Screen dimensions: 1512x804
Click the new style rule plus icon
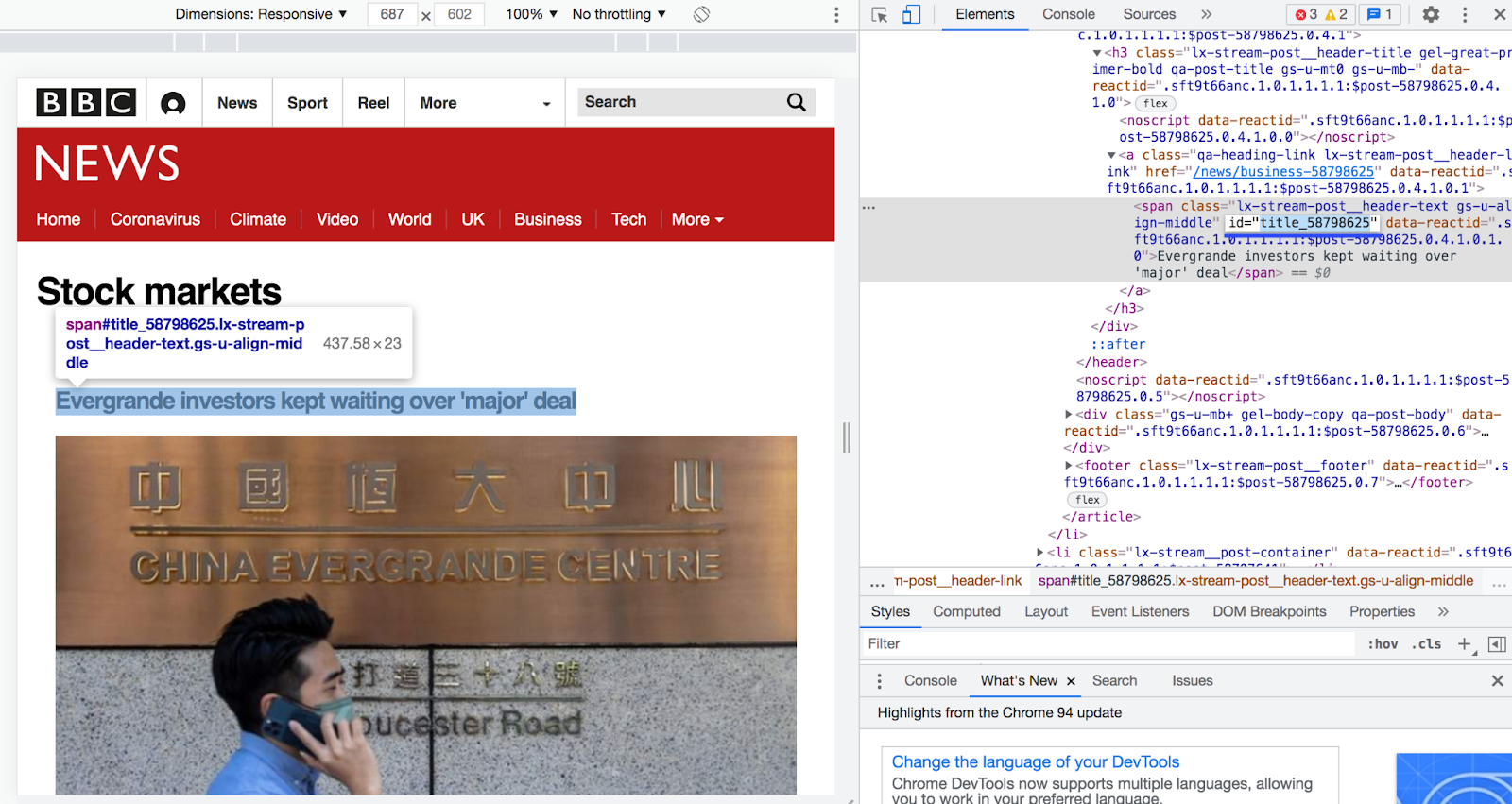1464,643
